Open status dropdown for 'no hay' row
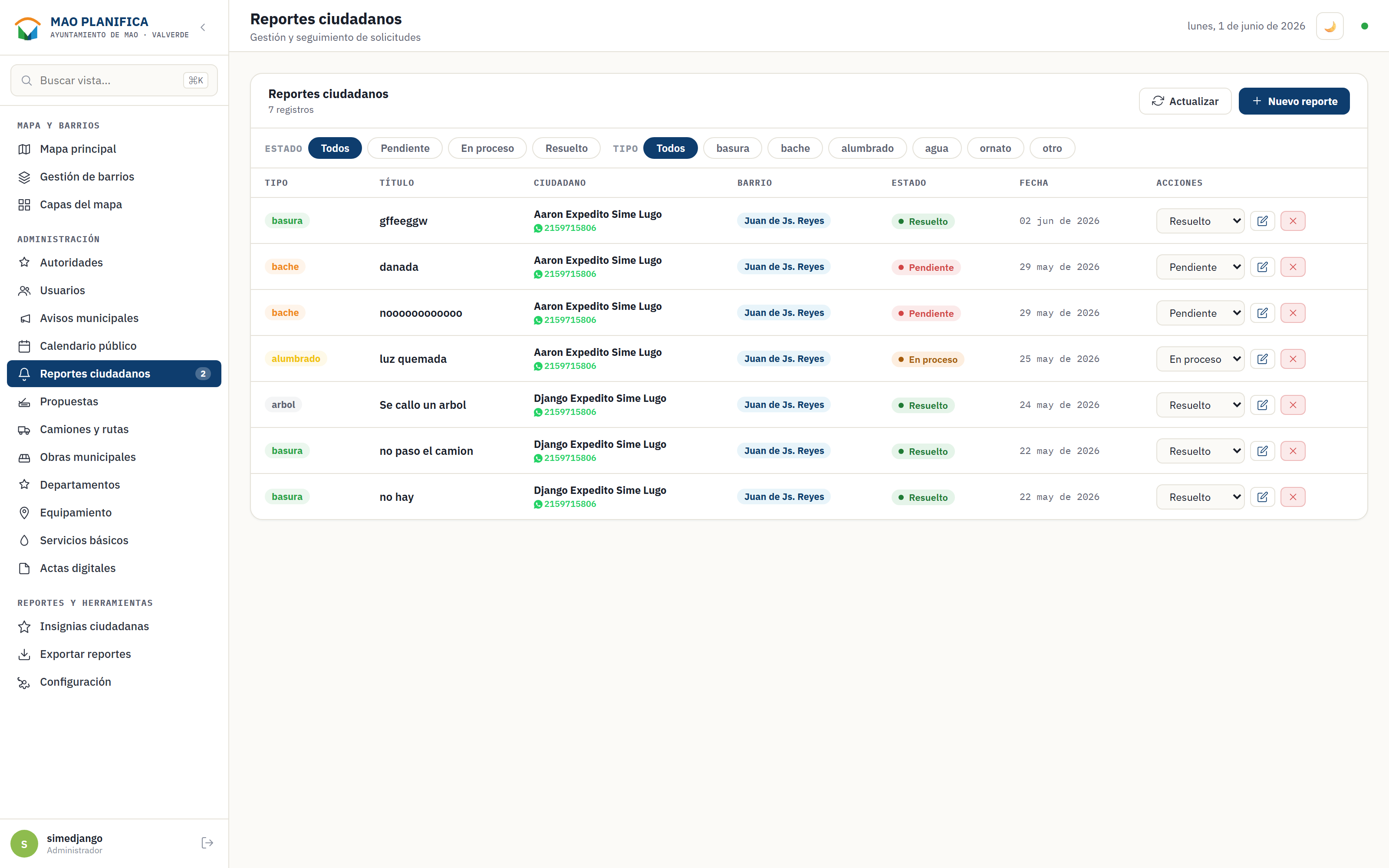 [1200, 497]
